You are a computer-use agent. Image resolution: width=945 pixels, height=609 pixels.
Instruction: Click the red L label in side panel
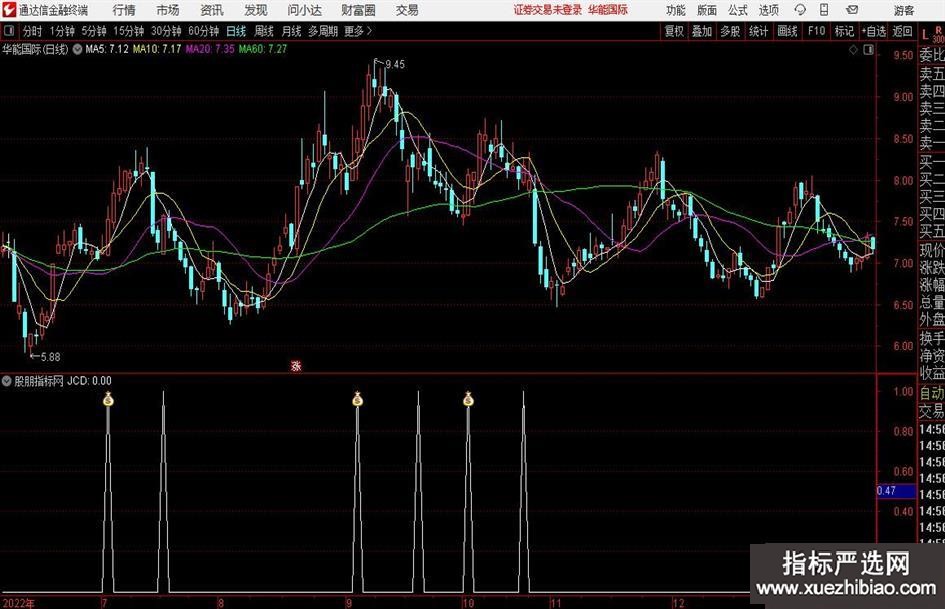click(925, 35)
